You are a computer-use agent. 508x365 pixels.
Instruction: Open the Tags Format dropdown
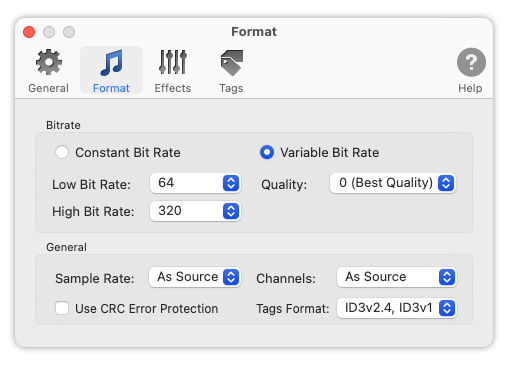[397, 308]
